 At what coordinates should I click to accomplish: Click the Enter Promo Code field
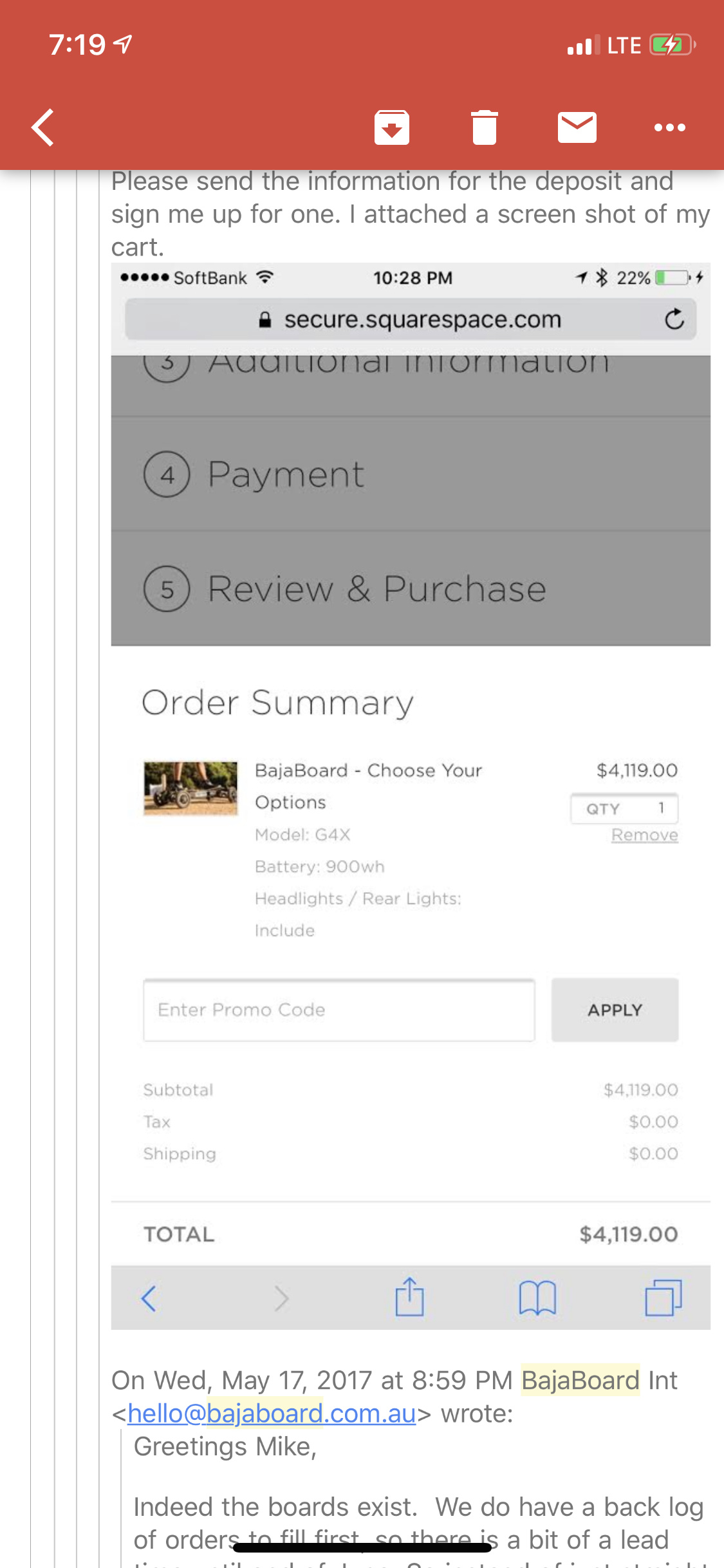point(339,1010)
